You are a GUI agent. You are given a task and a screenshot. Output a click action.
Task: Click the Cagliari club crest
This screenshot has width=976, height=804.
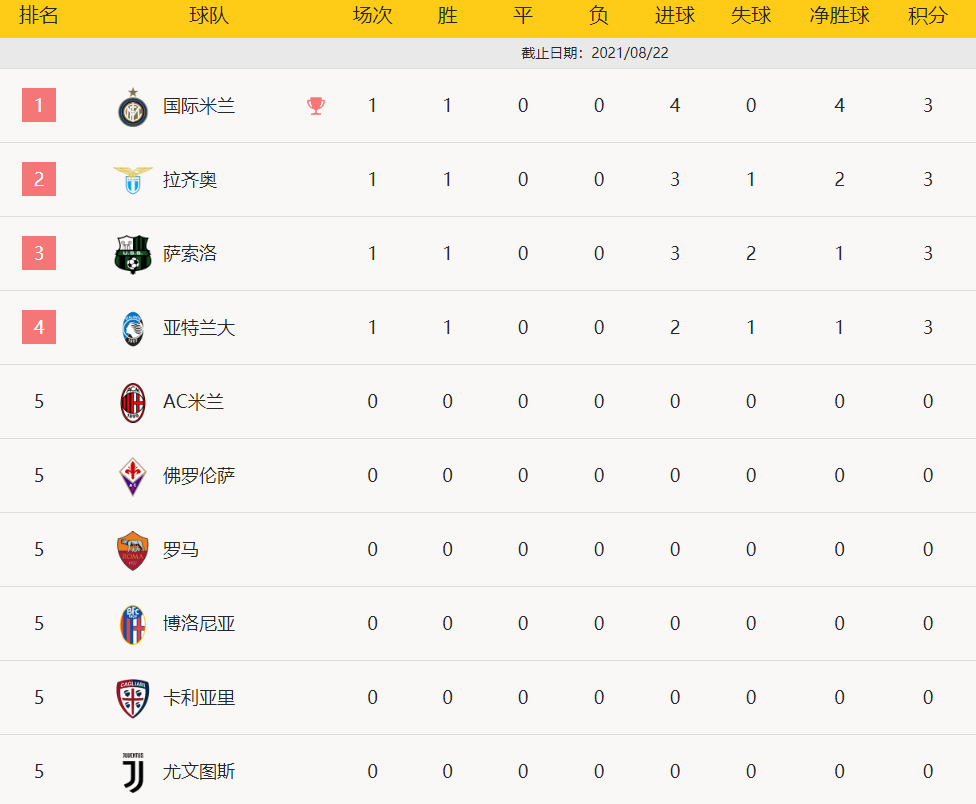click(133, 698)
